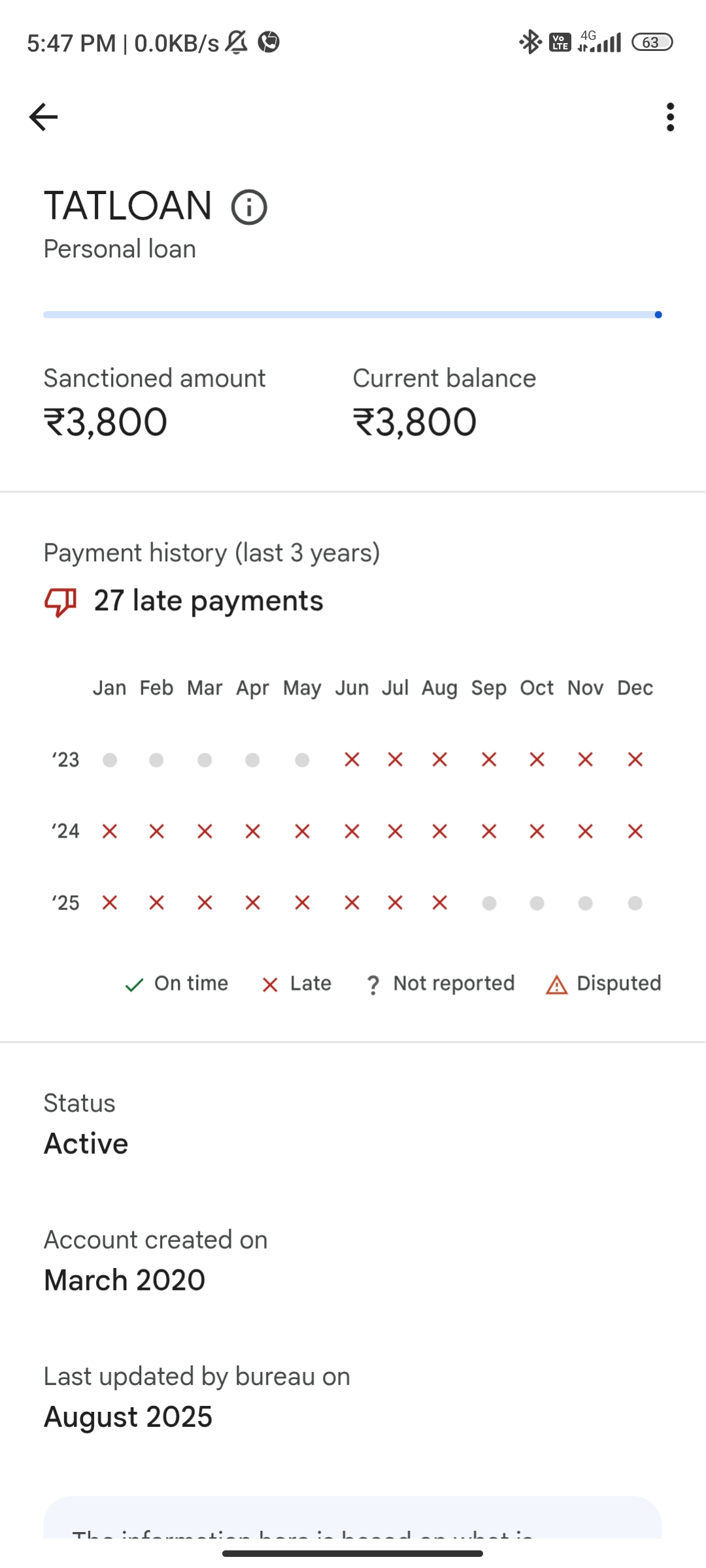Open the three-dot overflow menu
The height and width of the screenshot is (1568, 706).
(x=670, y=117)
